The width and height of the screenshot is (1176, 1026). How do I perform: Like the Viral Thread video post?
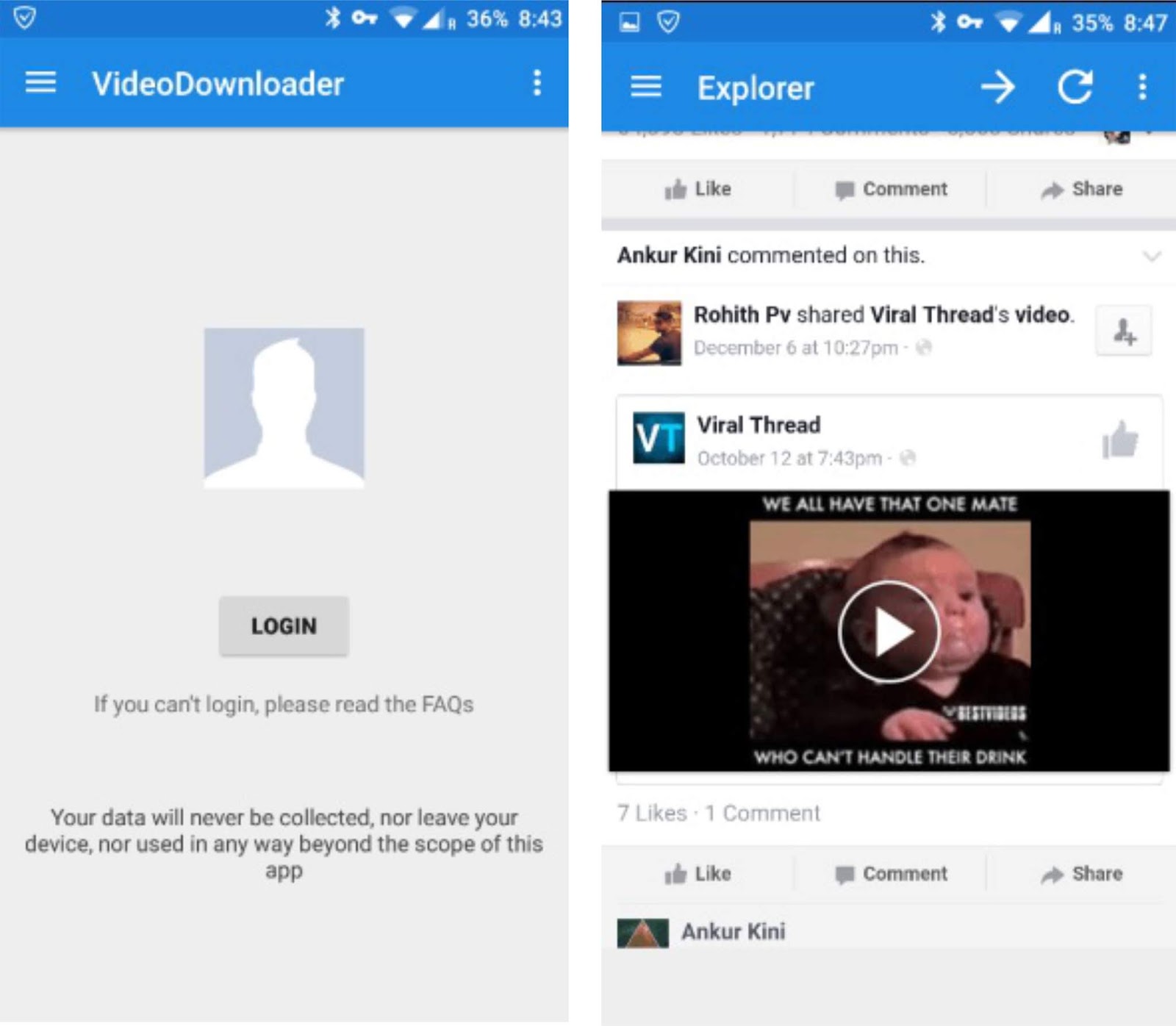point(698,874)
